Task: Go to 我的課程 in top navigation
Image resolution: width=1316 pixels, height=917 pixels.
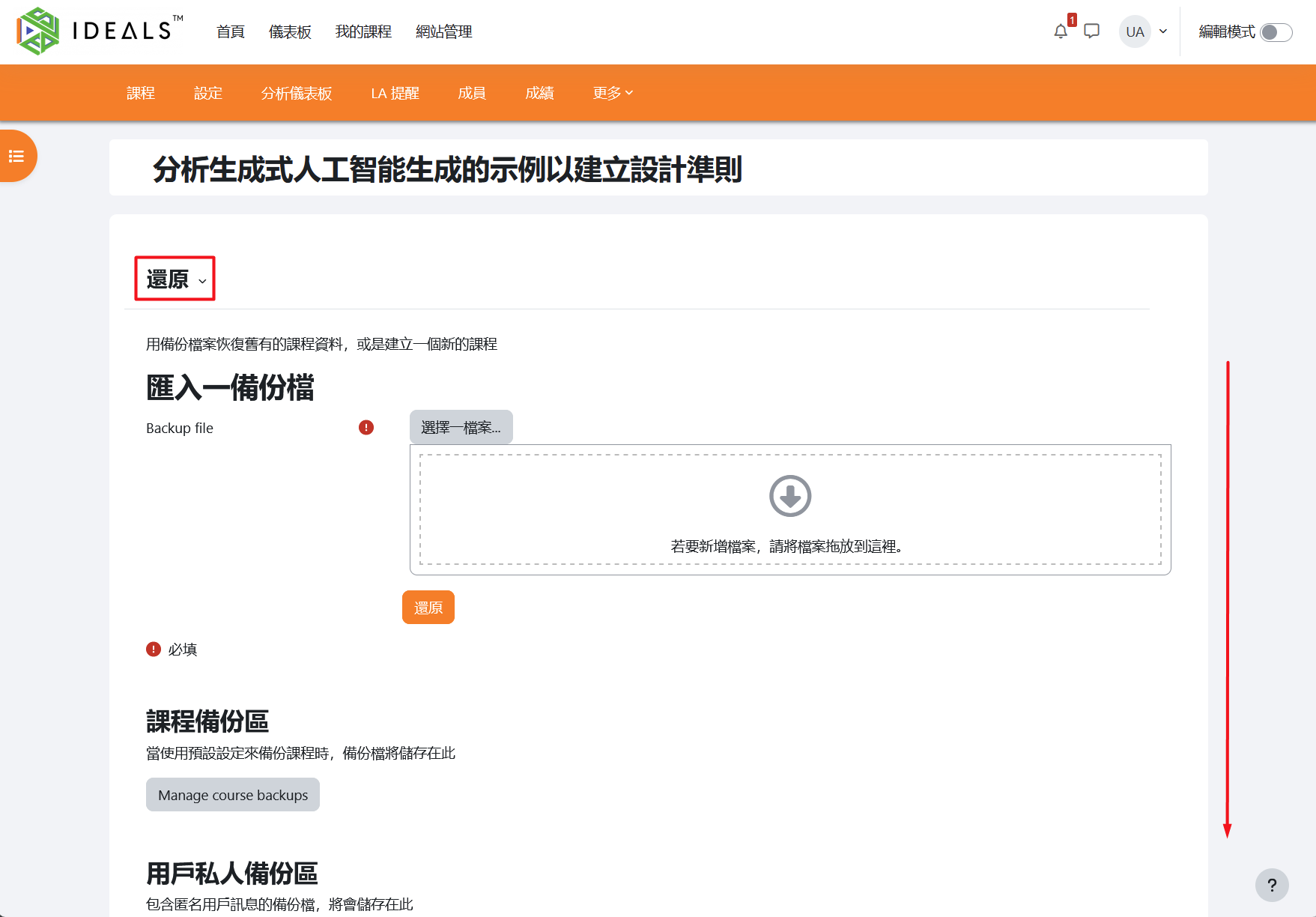Action: [x=363, y=31]
